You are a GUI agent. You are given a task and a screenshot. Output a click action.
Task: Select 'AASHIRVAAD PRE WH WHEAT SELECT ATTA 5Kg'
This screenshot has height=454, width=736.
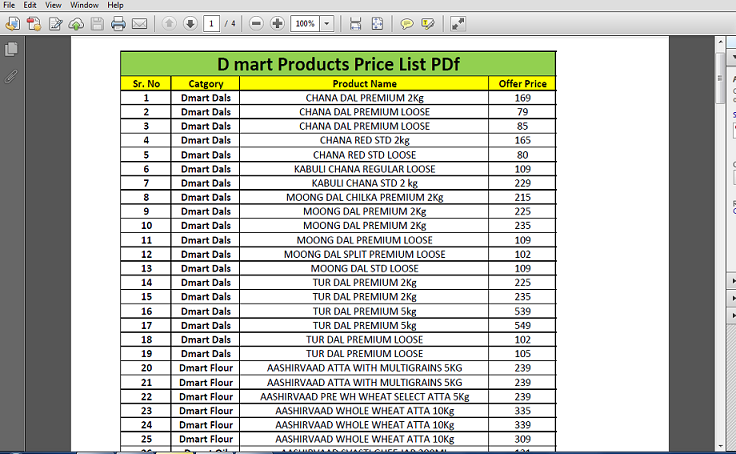point(364,397)
